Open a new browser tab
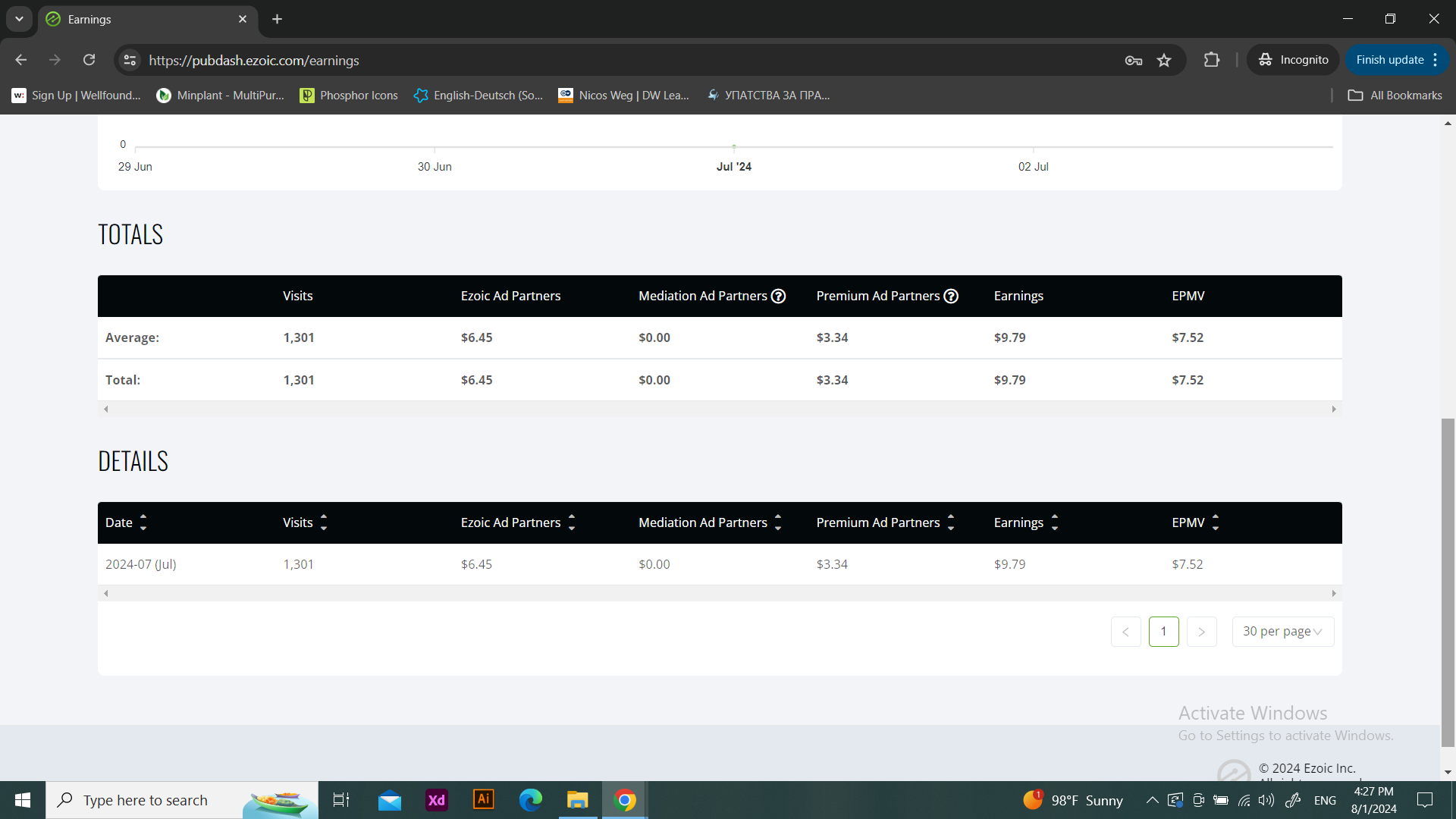 [x=278, y=19]
